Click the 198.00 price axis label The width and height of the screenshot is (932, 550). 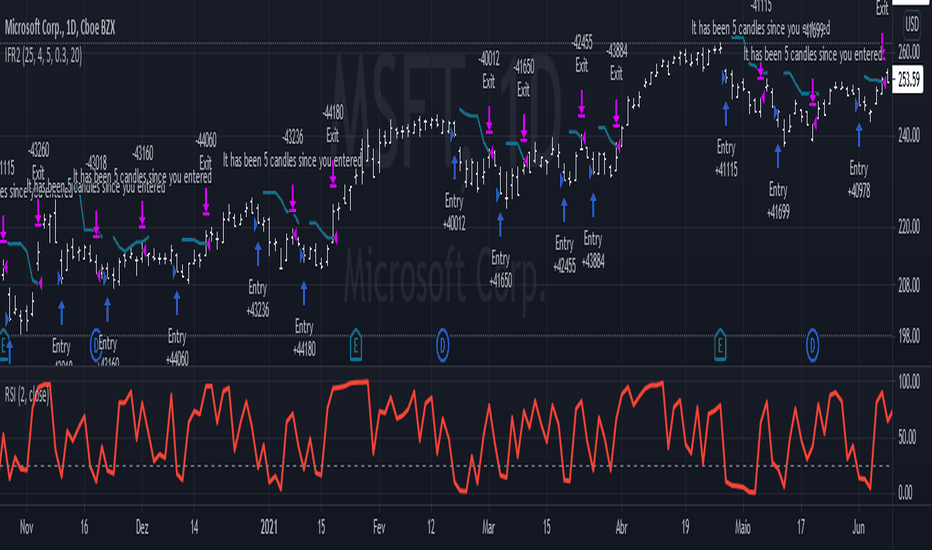pos(909,335)
